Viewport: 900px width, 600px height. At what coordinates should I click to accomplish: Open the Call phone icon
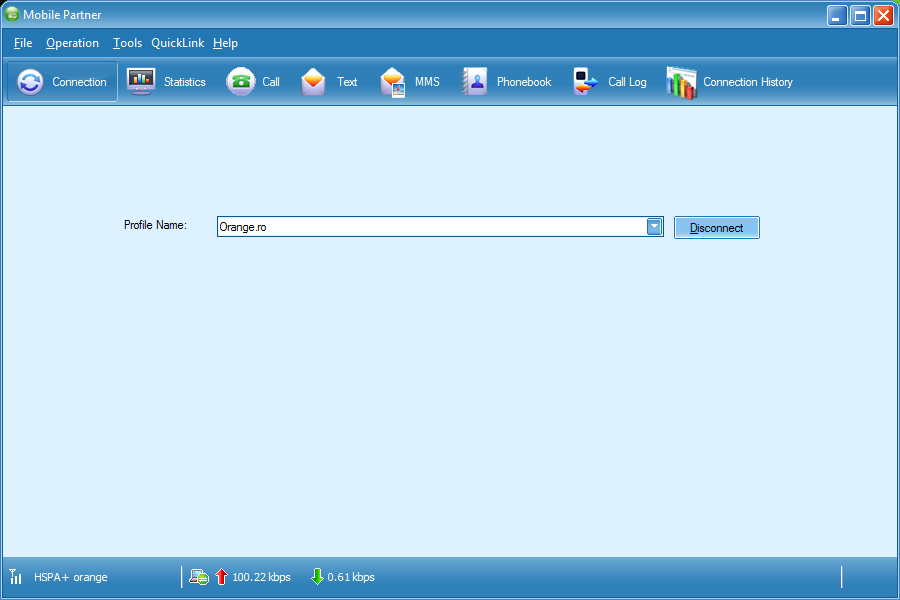pyautogui.click(x=241, y=82)
